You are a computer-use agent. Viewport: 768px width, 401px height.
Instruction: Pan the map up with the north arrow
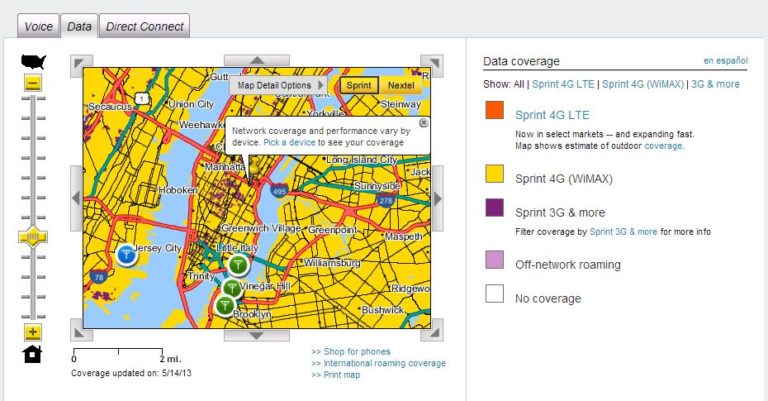(x=256, y=62)
